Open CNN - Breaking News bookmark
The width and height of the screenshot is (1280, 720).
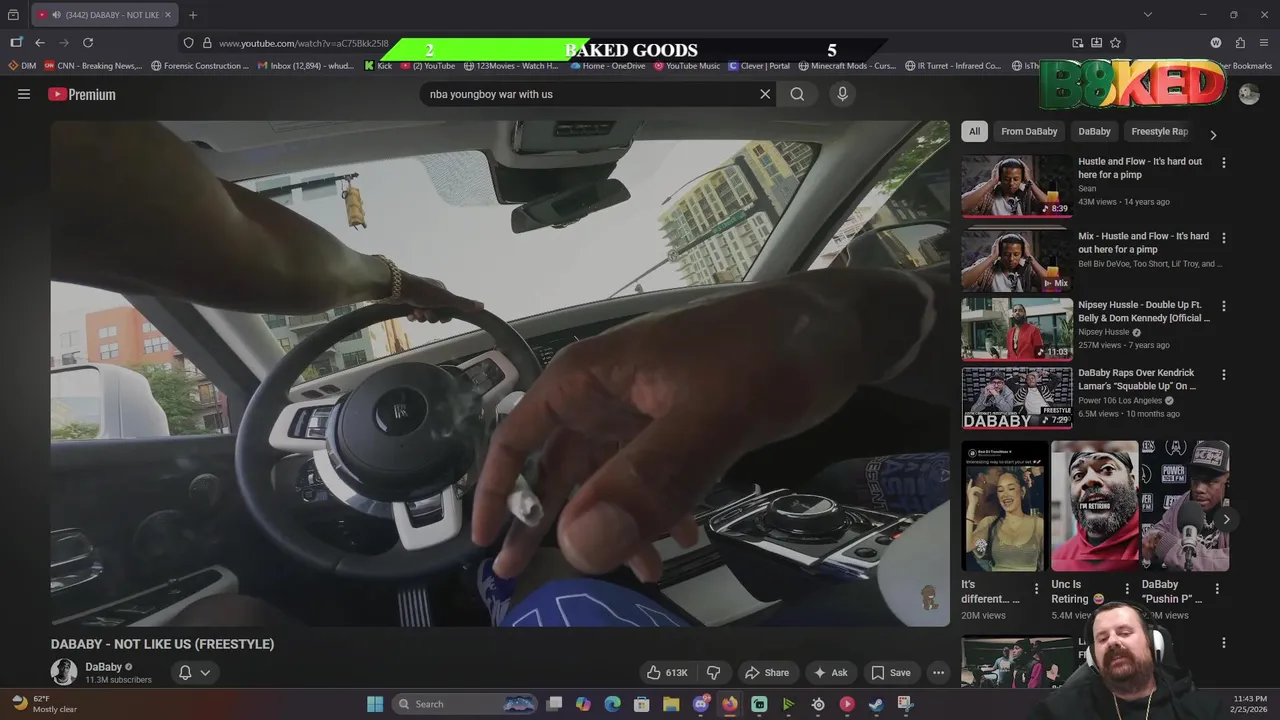(x=93, y=66)
